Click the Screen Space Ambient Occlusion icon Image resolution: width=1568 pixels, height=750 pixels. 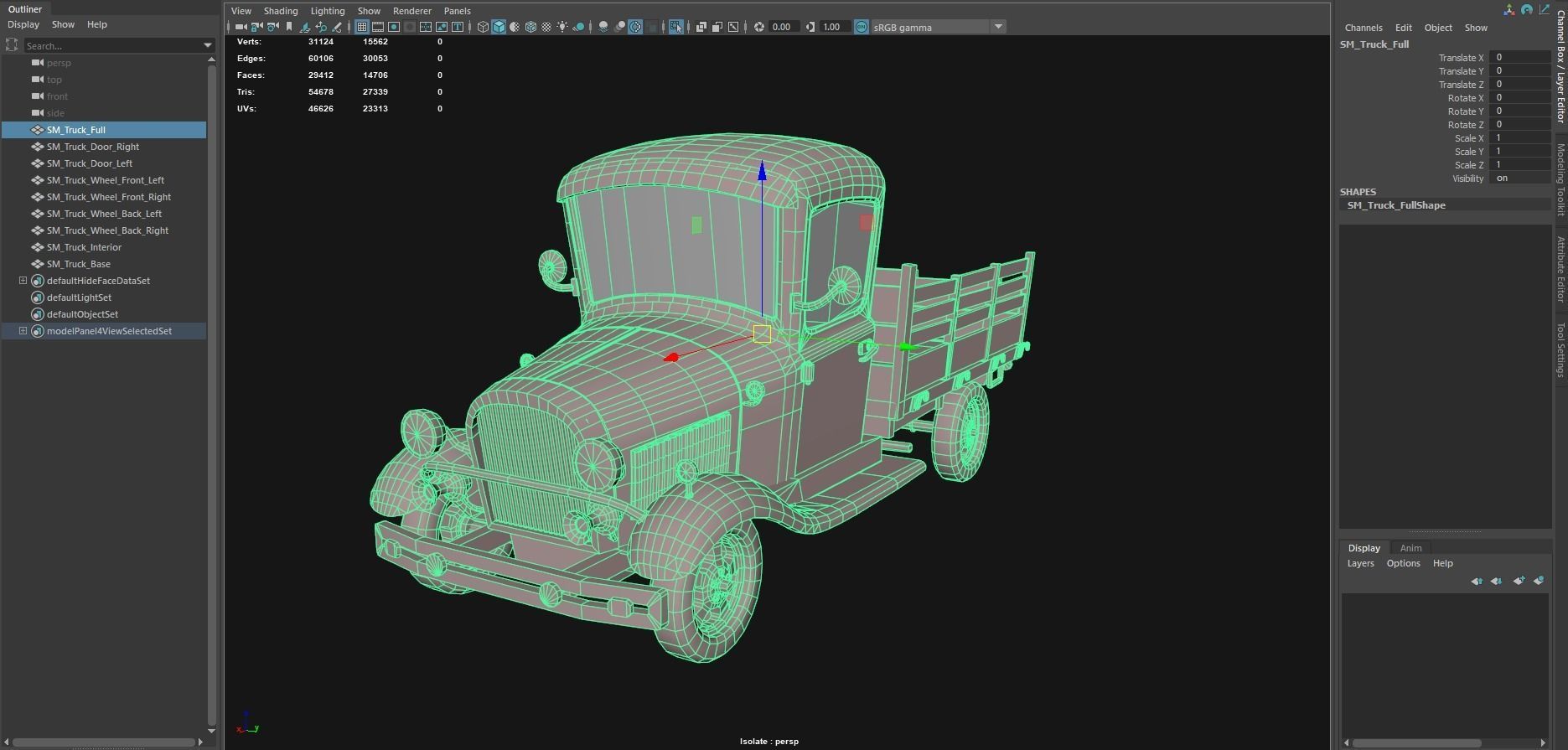click(x=603, y=27)
